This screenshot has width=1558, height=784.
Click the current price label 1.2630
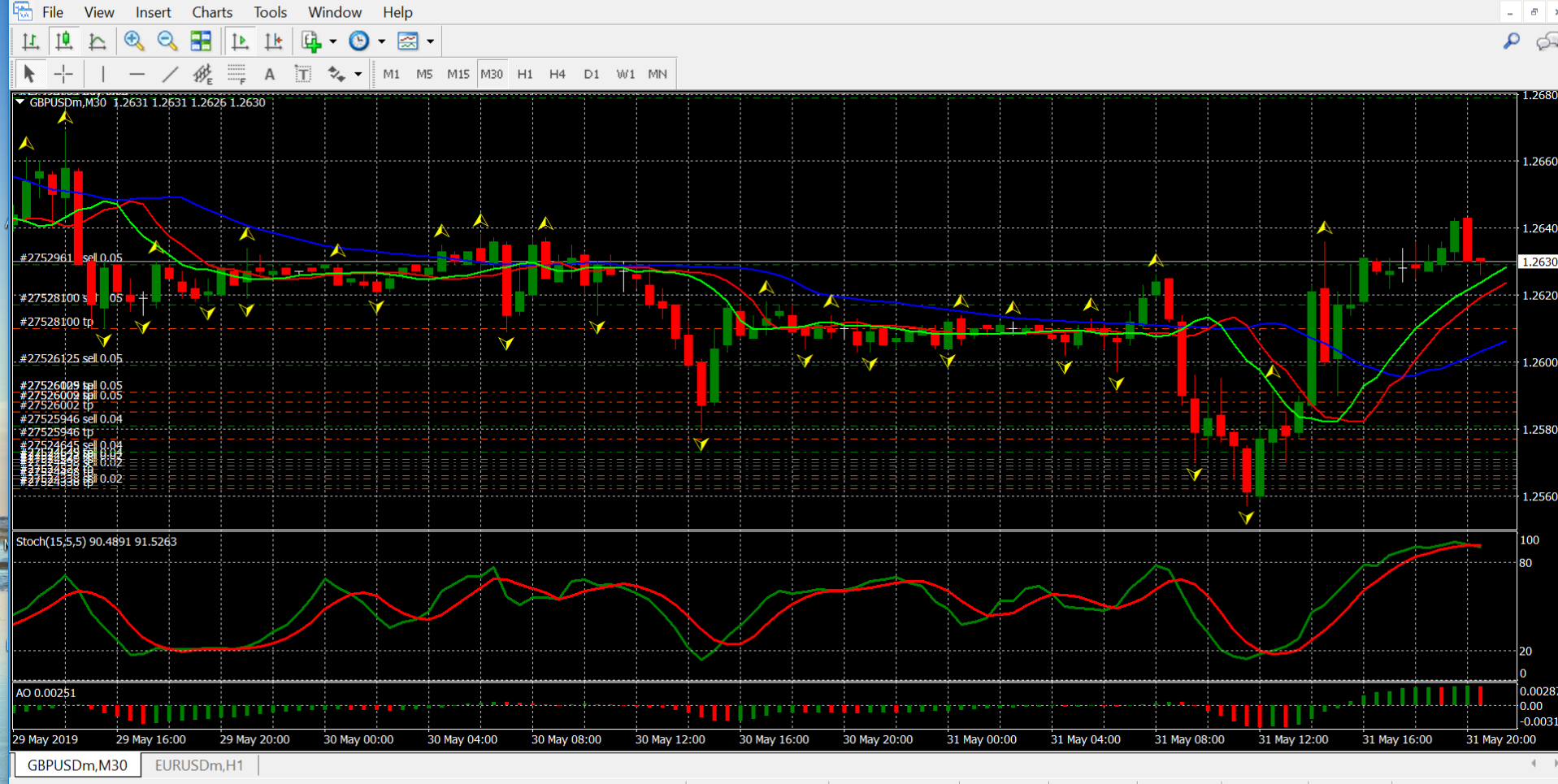(x=1538, y=262)
